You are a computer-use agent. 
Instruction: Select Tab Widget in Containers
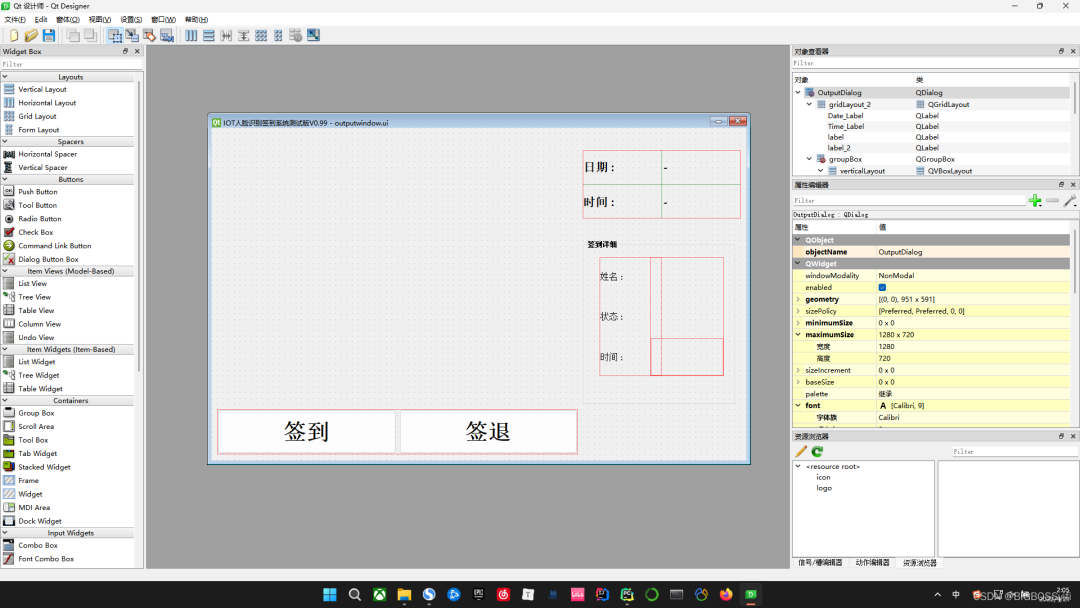click(x=37, y=454)
